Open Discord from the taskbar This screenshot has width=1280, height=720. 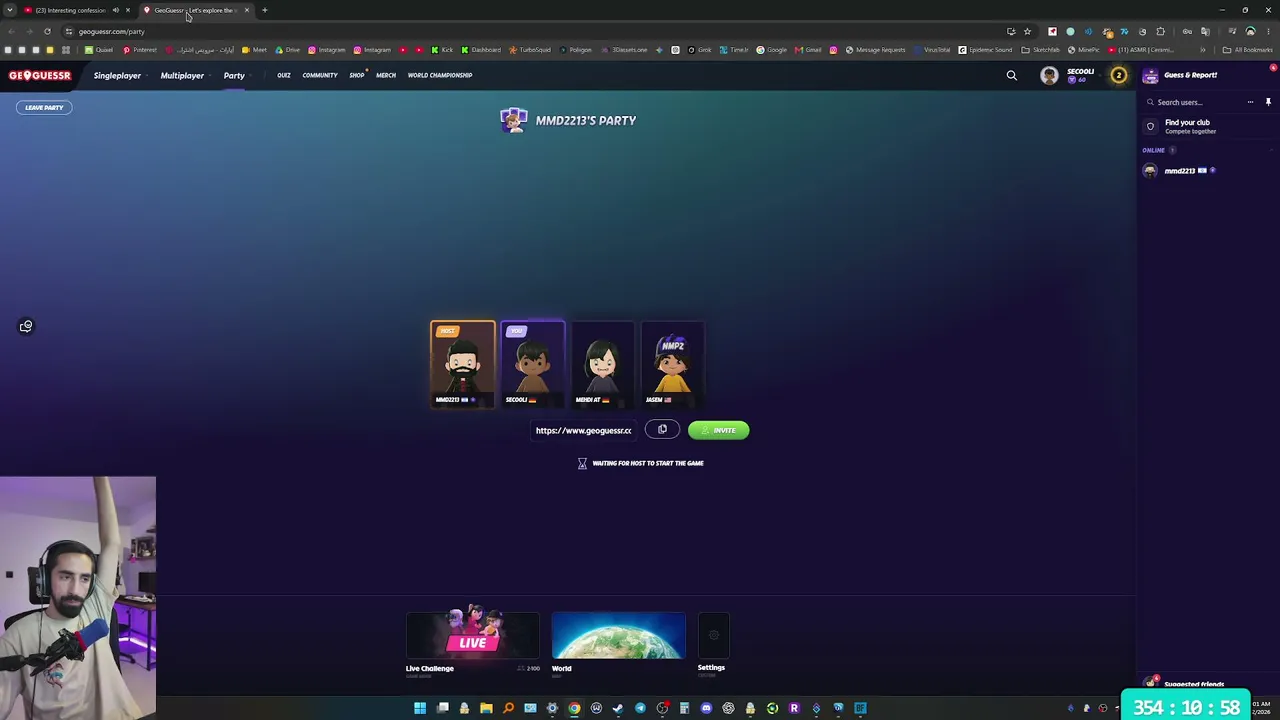coord(706,708)
